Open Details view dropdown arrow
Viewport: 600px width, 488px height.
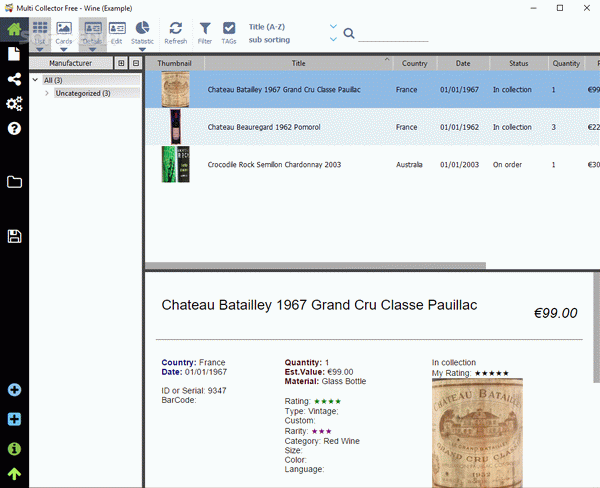pyautogui.click(x=93, y=49)
